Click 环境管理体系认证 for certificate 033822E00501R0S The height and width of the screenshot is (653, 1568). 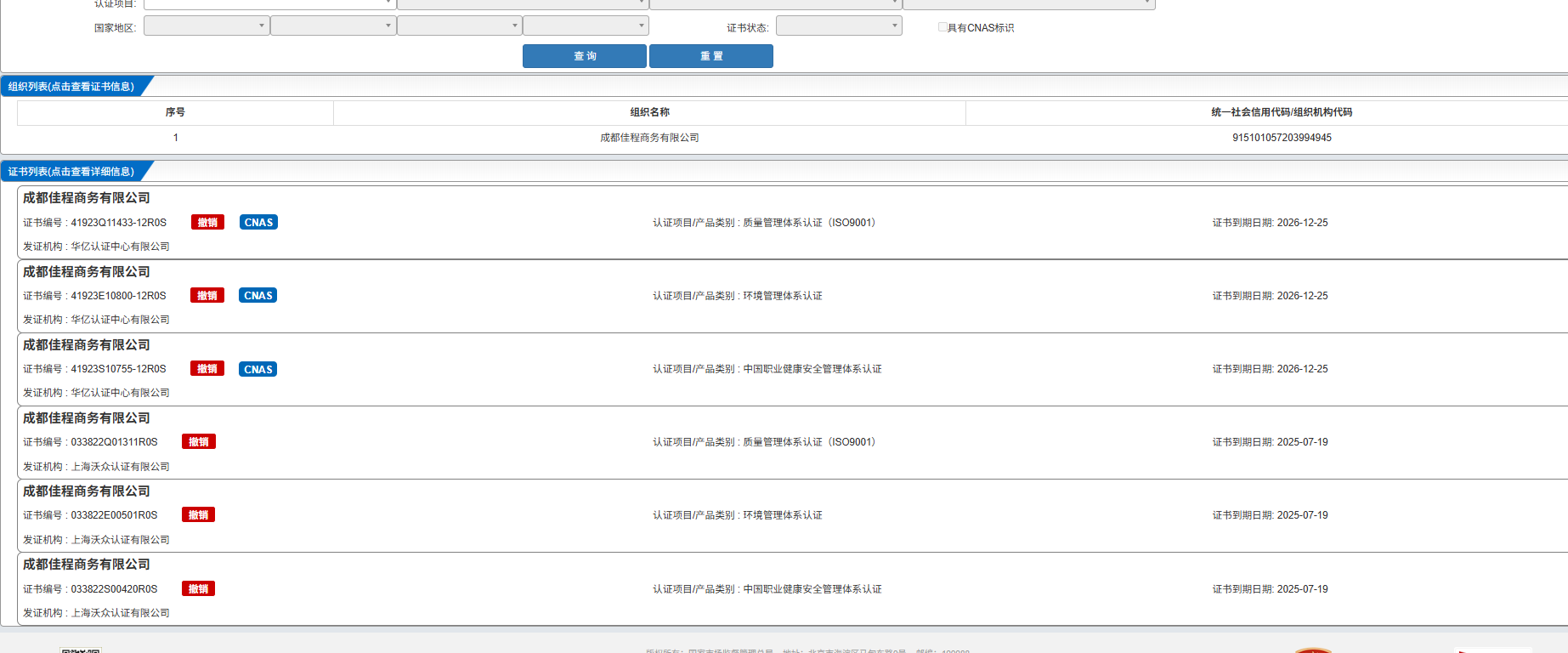783,515
